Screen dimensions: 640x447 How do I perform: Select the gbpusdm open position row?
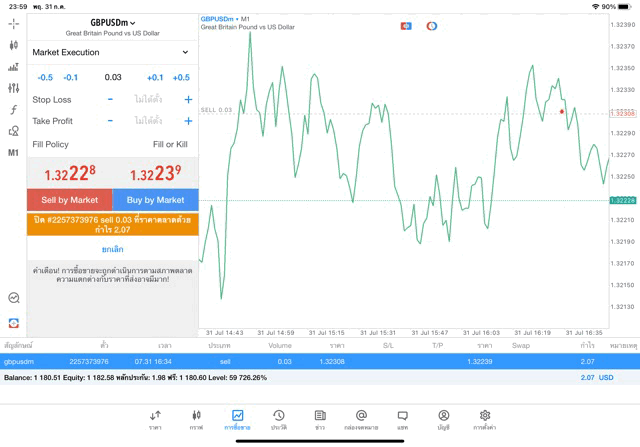click(x=320, y=361)
